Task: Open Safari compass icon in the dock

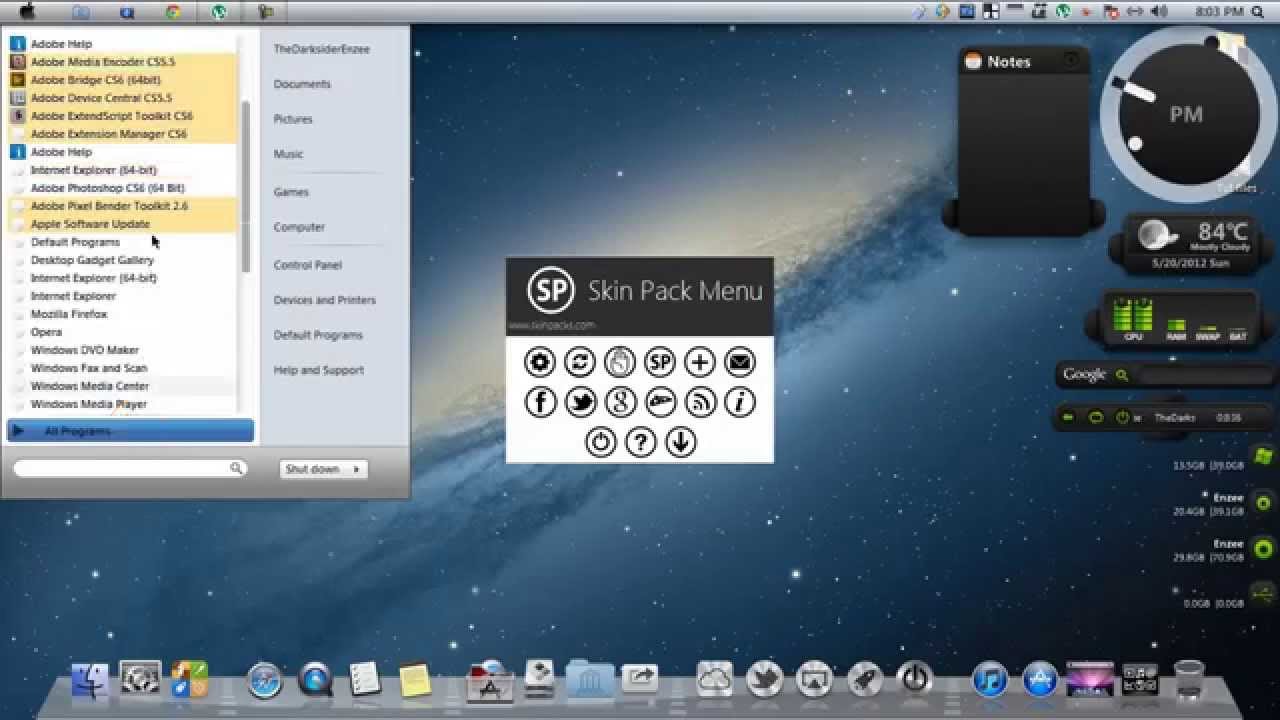Action: click(x=265, y=680)
